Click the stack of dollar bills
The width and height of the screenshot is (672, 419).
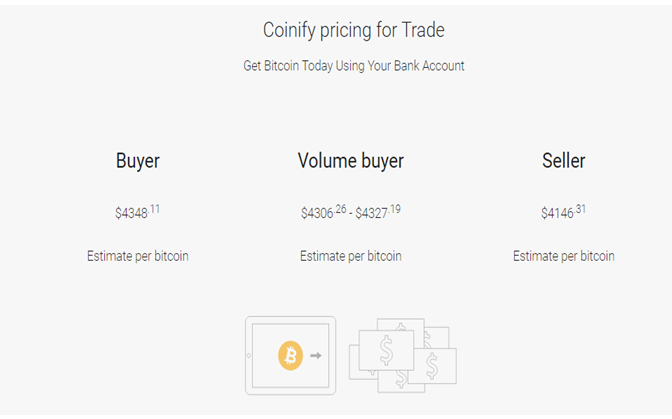click(x=403, y=355)
